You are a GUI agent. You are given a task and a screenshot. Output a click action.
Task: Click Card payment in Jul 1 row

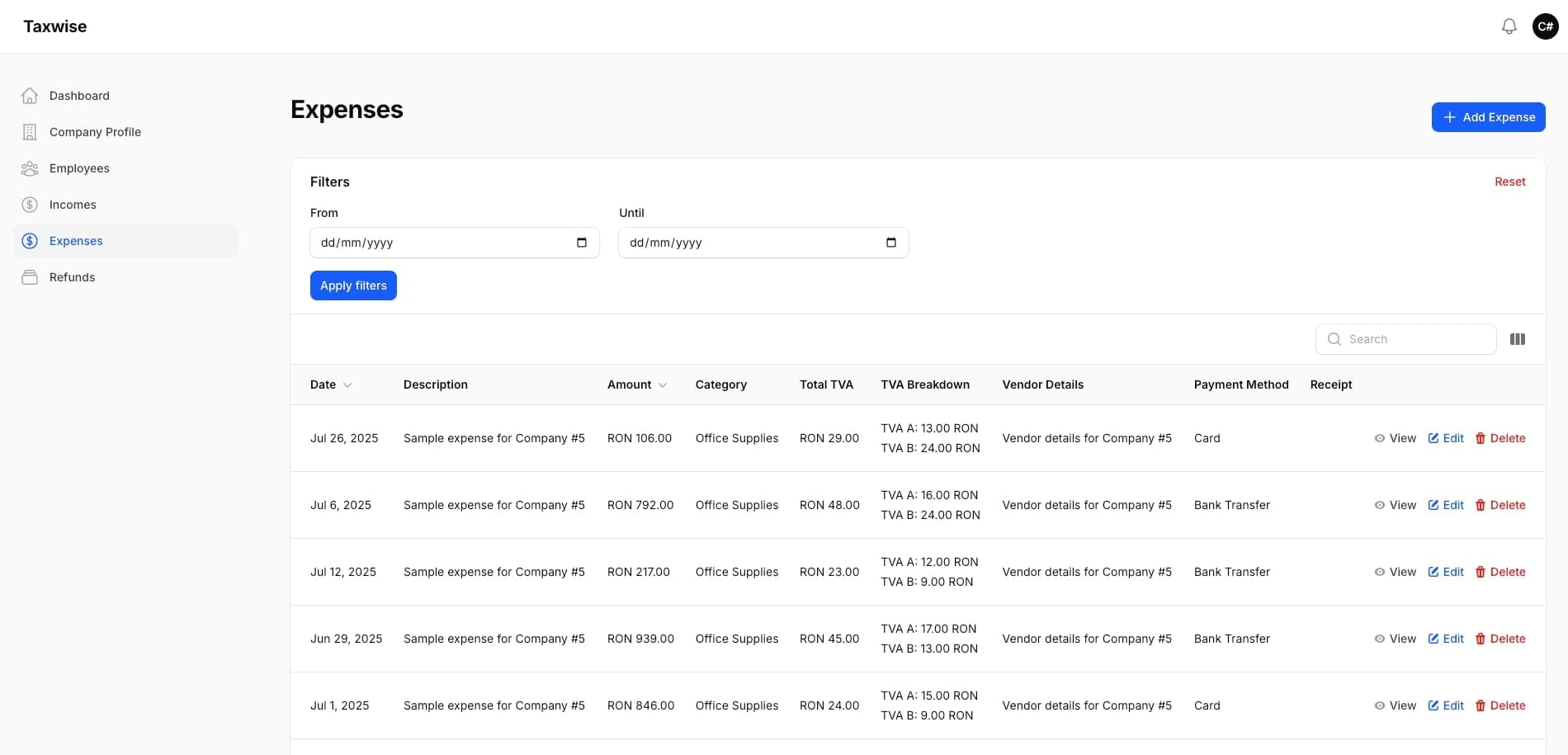[x=1207, y=705]
